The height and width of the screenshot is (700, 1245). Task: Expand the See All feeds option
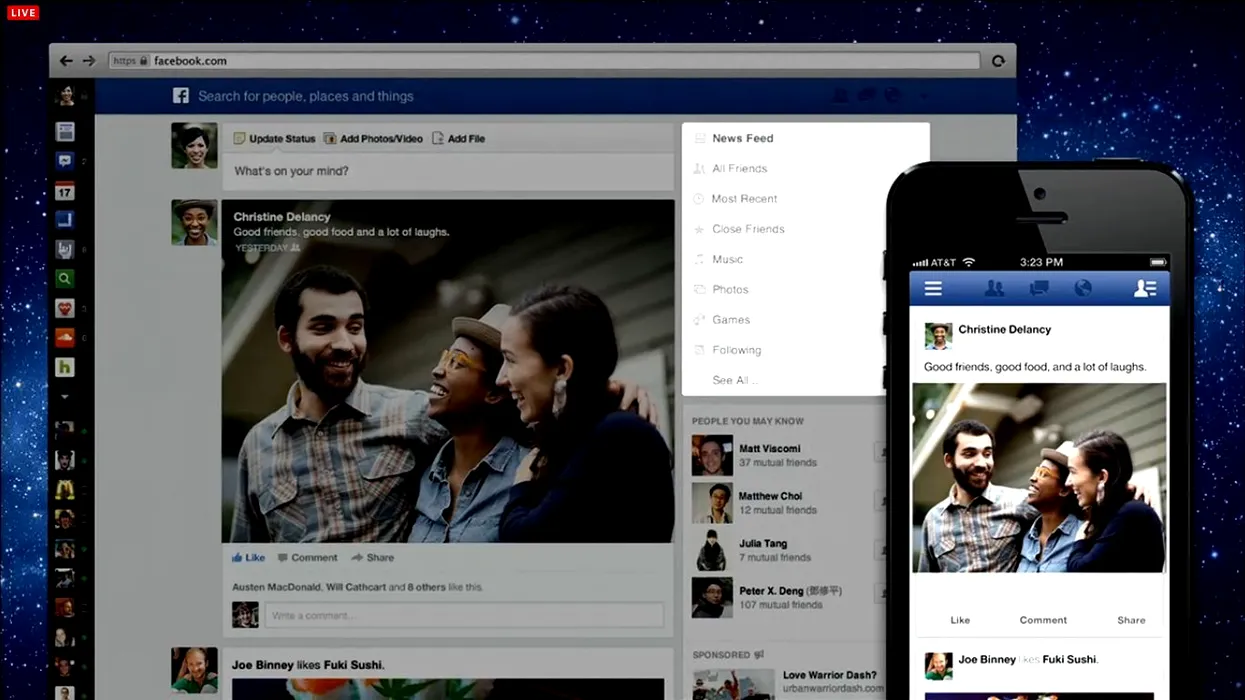734,380
